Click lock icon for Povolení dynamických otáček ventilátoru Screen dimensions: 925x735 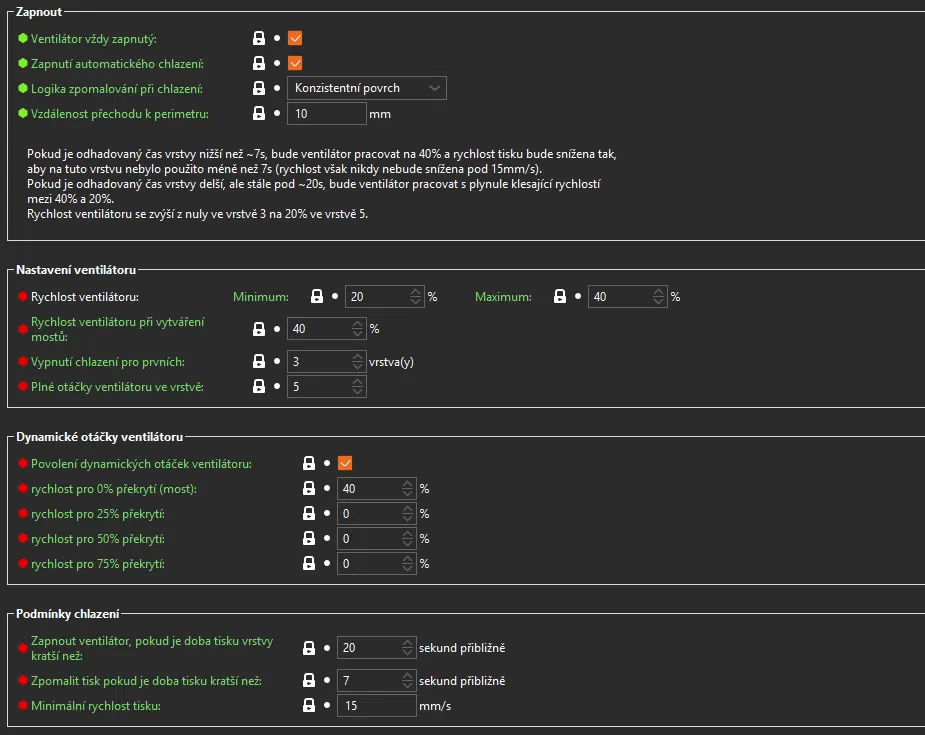click(309, 463)
